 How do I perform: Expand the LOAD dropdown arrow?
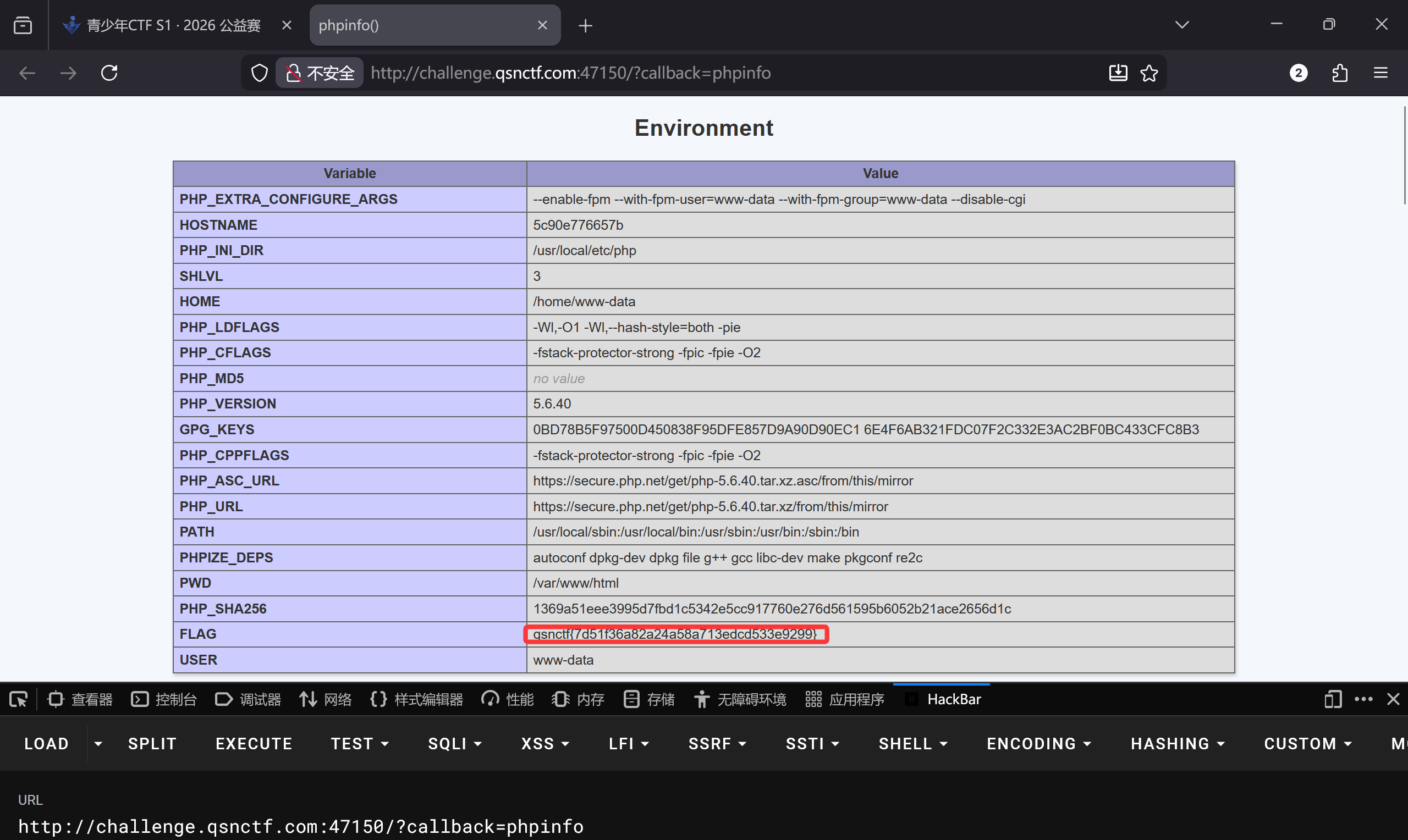[98, 744]
